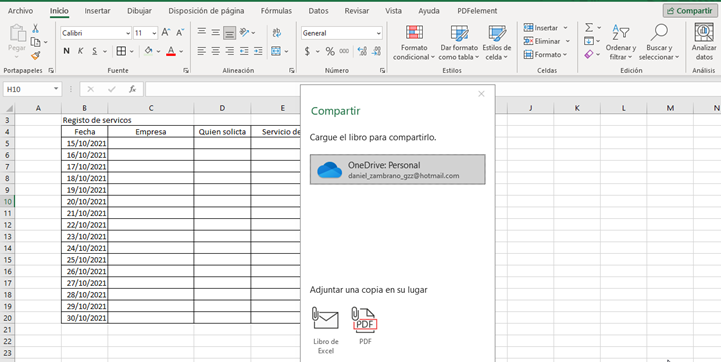Switch to the Disposición de página tab

pyautogui.click(x=206, y=11)
